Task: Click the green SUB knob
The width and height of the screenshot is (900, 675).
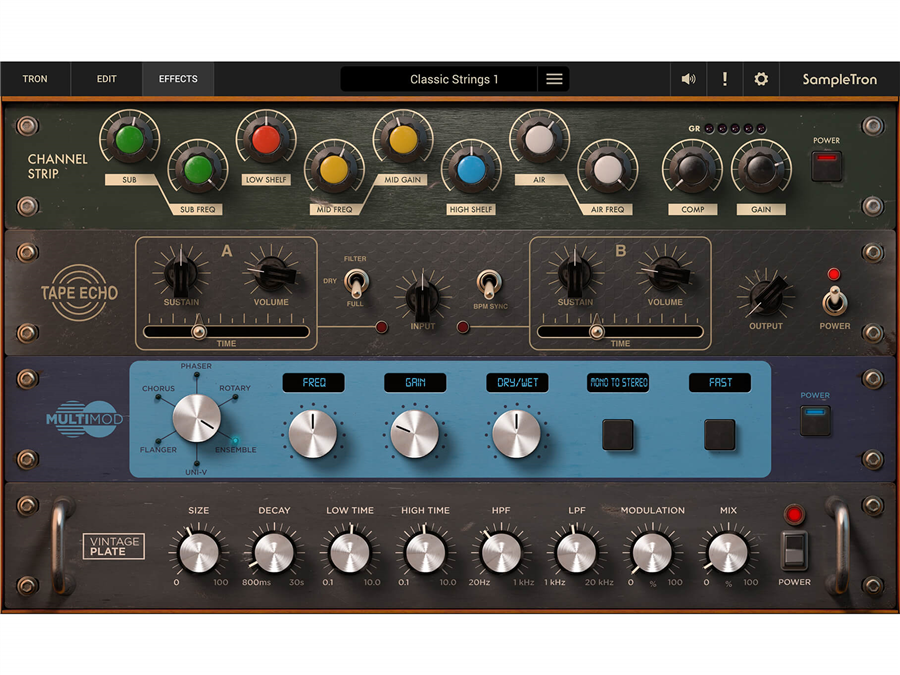Action: 129,139
